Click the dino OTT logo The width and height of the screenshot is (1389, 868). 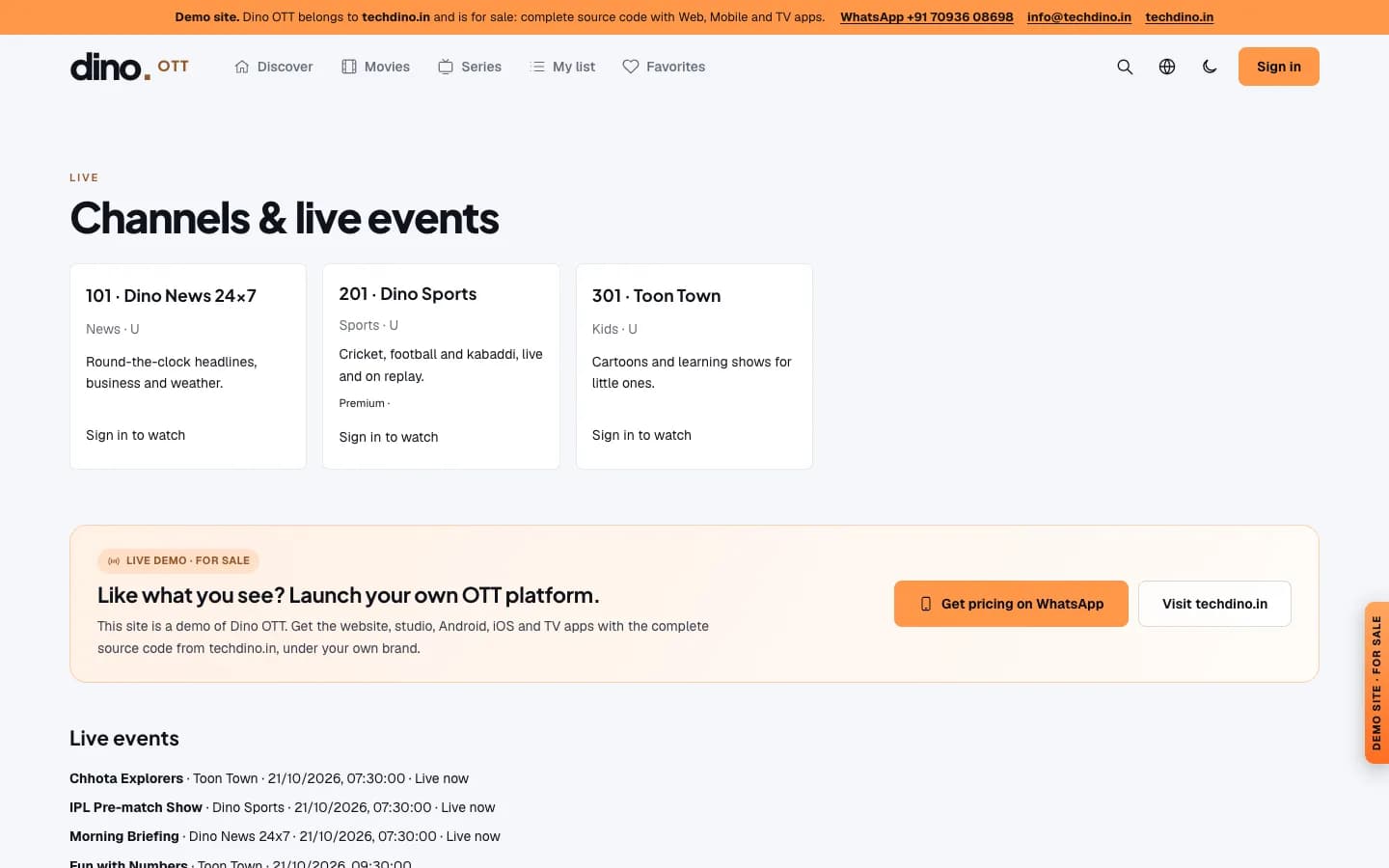(129, 67)
